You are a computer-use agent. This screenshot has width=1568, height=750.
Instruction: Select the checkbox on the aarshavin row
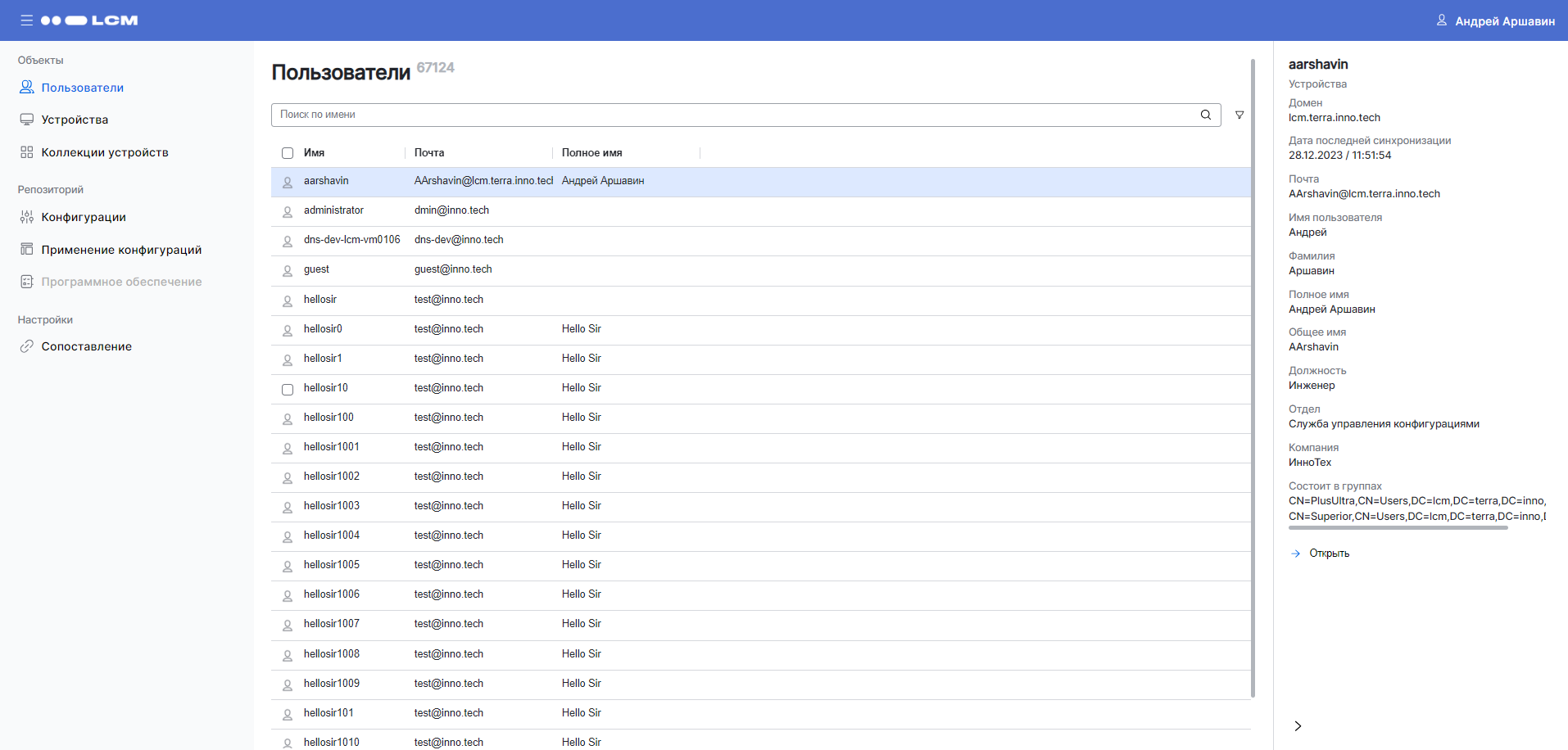pos(287,181)
